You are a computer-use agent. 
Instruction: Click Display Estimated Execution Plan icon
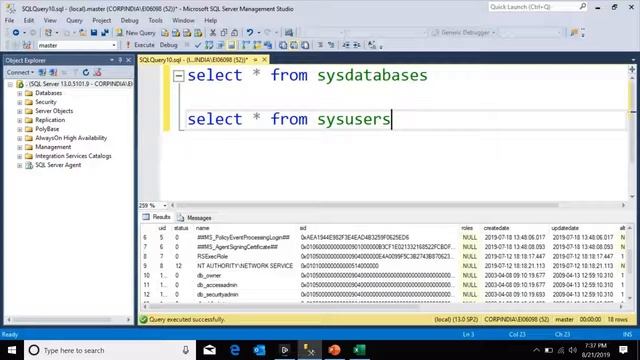point(209,45)
